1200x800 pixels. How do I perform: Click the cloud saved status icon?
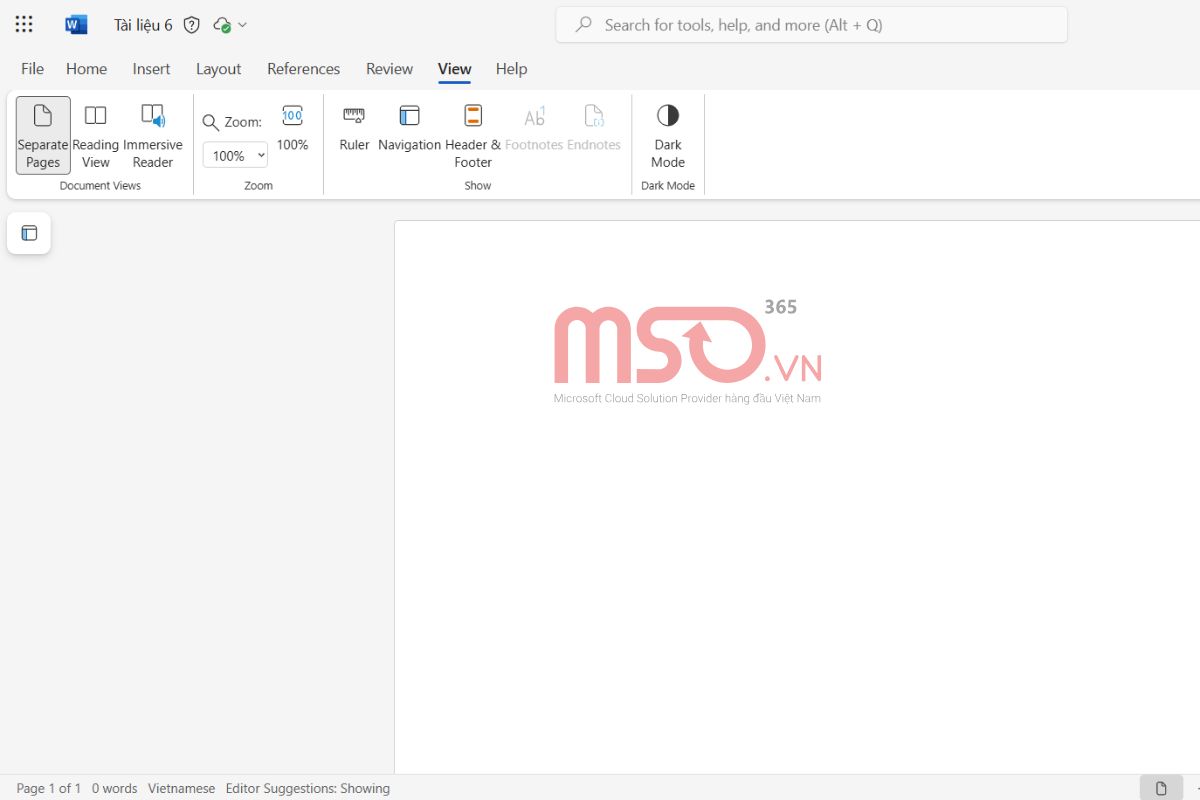222,25
